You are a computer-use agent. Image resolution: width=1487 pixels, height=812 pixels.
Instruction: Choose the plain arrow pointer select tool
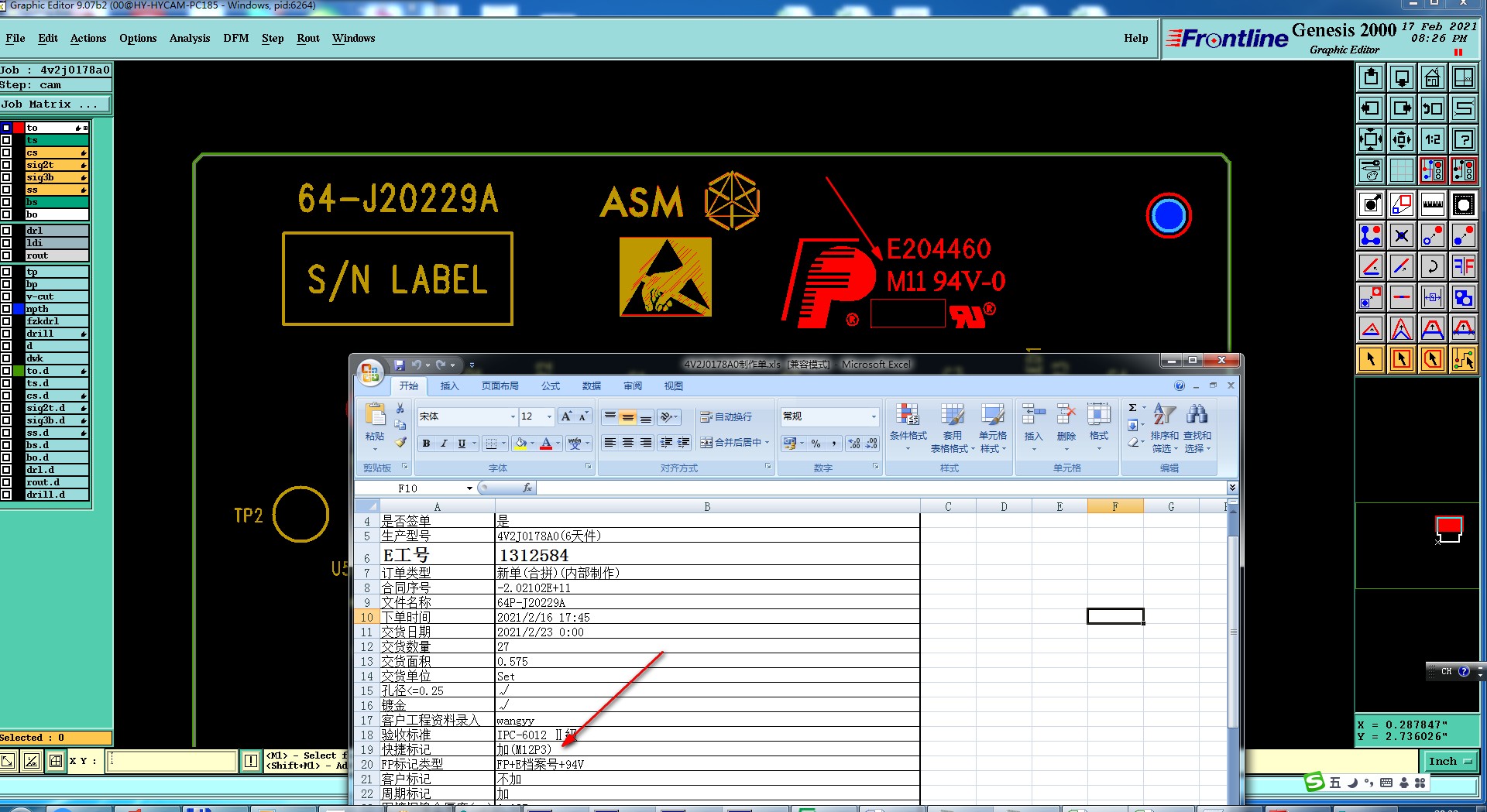click(1371, 359)
